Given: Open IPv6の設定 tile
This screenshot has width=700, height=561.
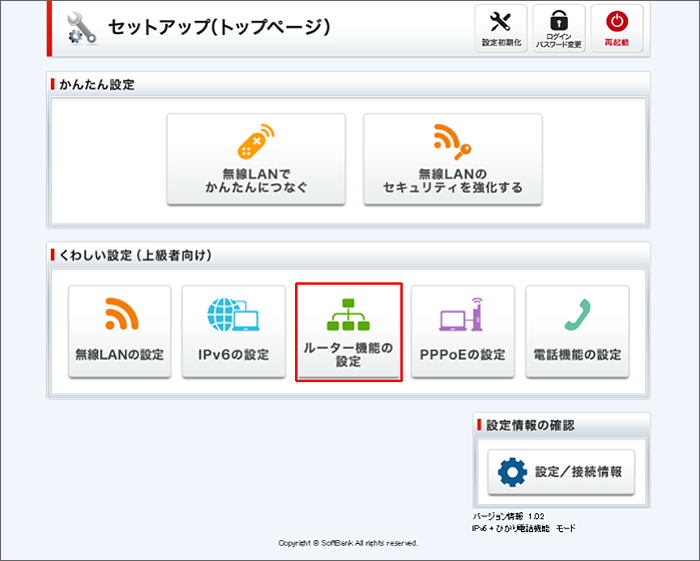Looking at the screenshot, I should [x=233, y=332].
